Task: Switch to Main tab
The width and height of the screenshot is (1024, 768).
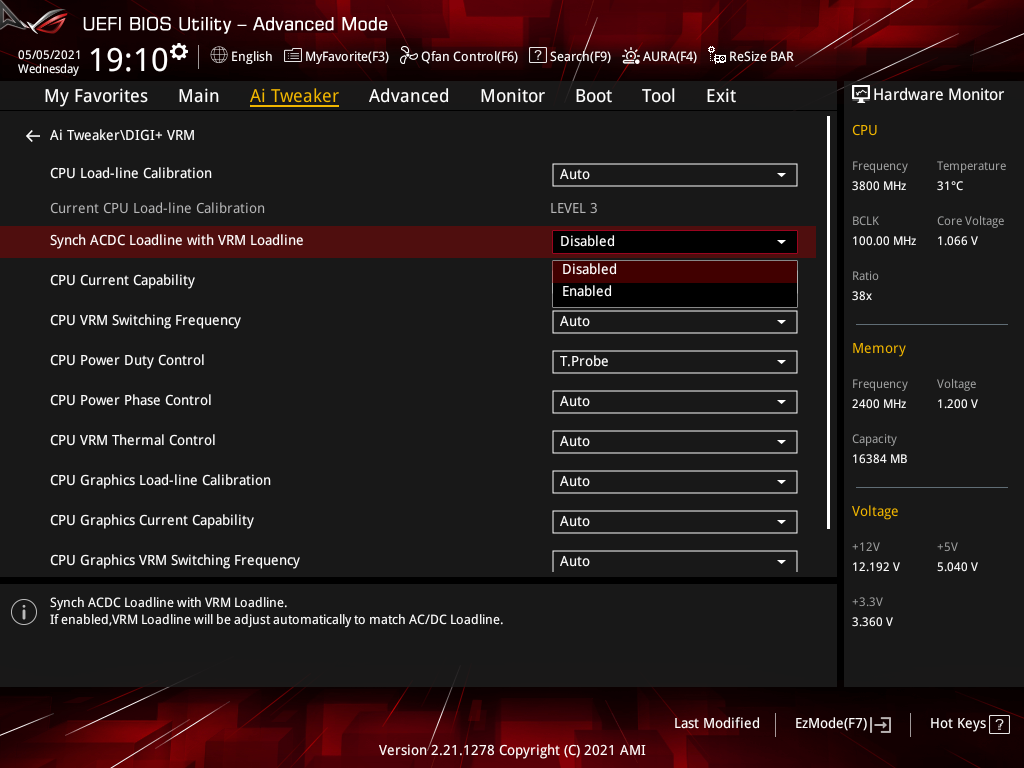Action: tap(199, 96)
